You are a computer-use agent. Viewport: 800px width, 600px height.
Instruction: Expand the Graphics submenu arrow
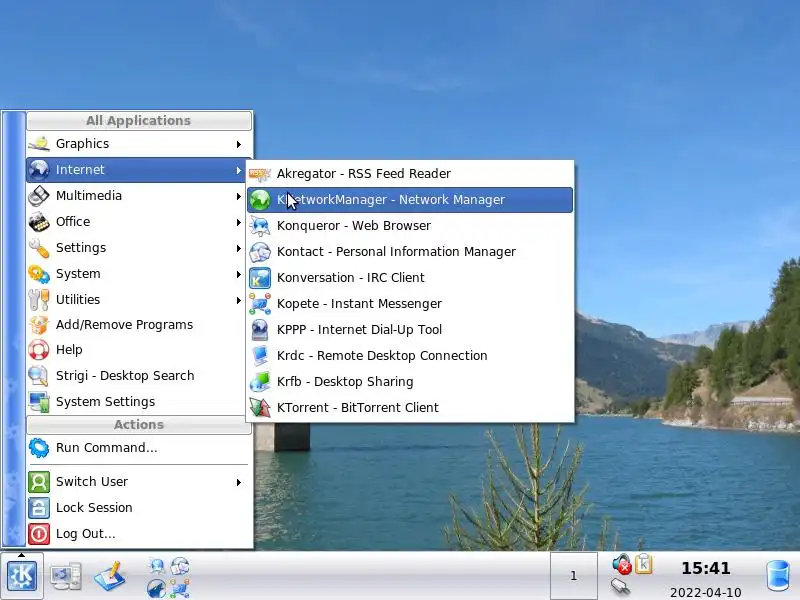coord(238,144)
